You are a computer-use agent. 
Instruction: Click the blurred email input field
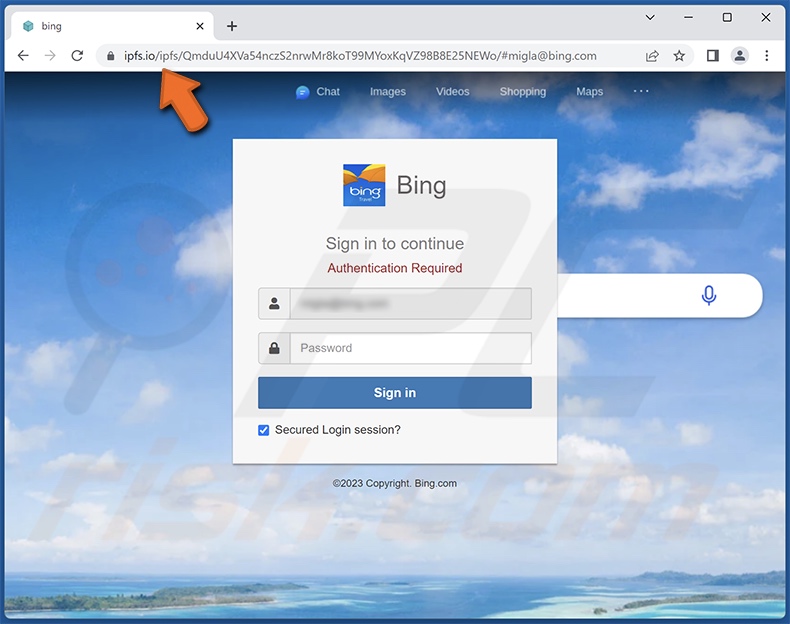pyautogui.click(x=411, y=303)
